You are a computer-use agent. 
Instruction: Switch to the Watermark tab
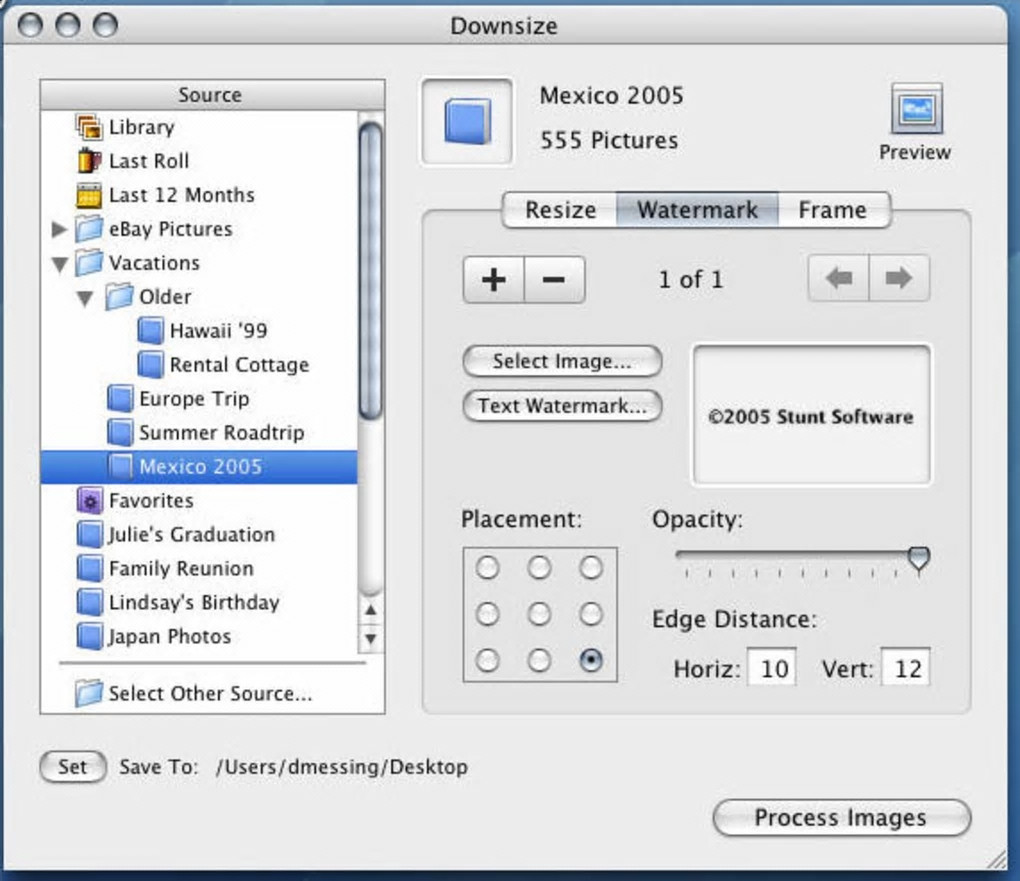point(697,210)
